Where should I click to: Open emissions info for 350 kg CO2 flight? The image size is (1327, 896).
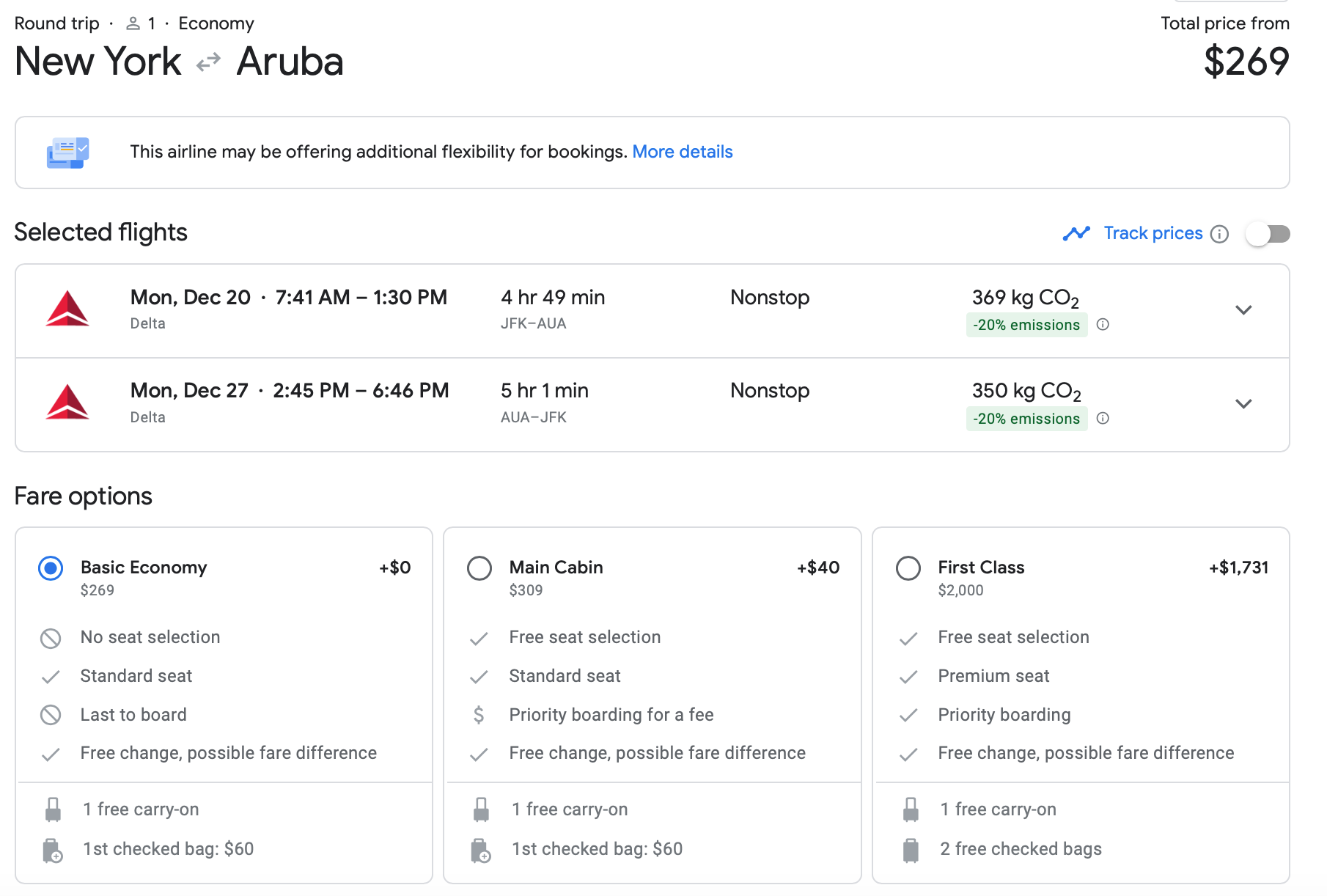1103,419
